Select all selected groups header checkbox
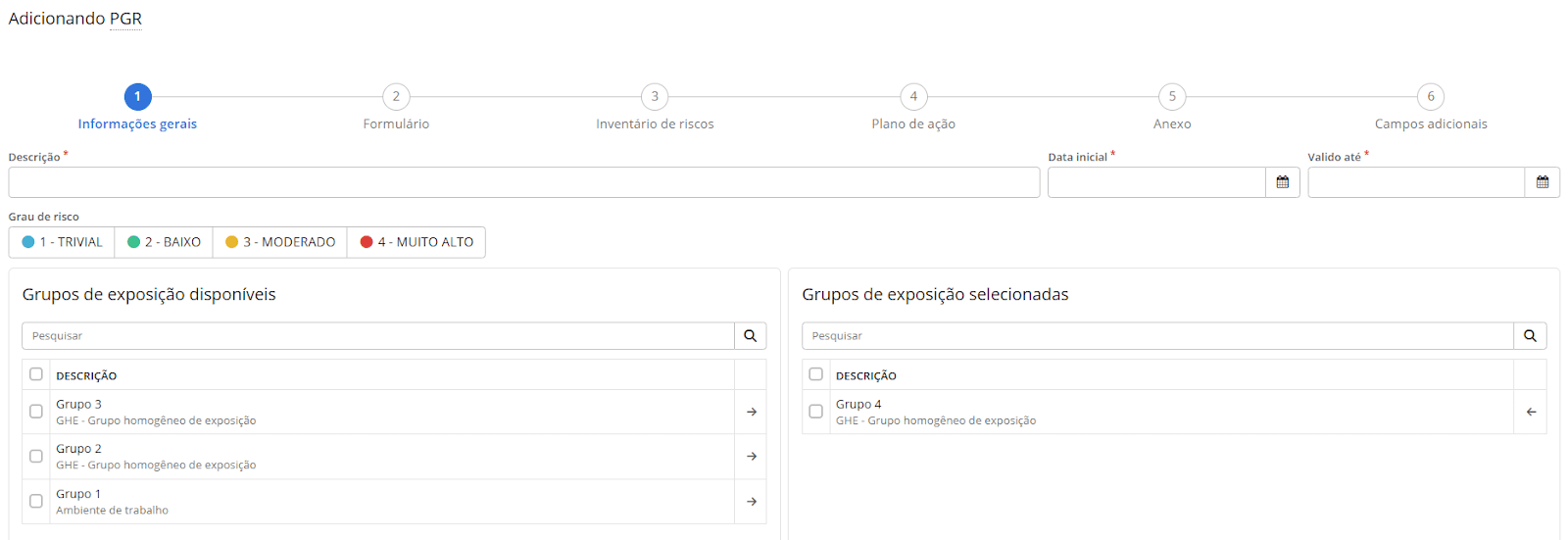1568x540 pixels. coord(815,374)
